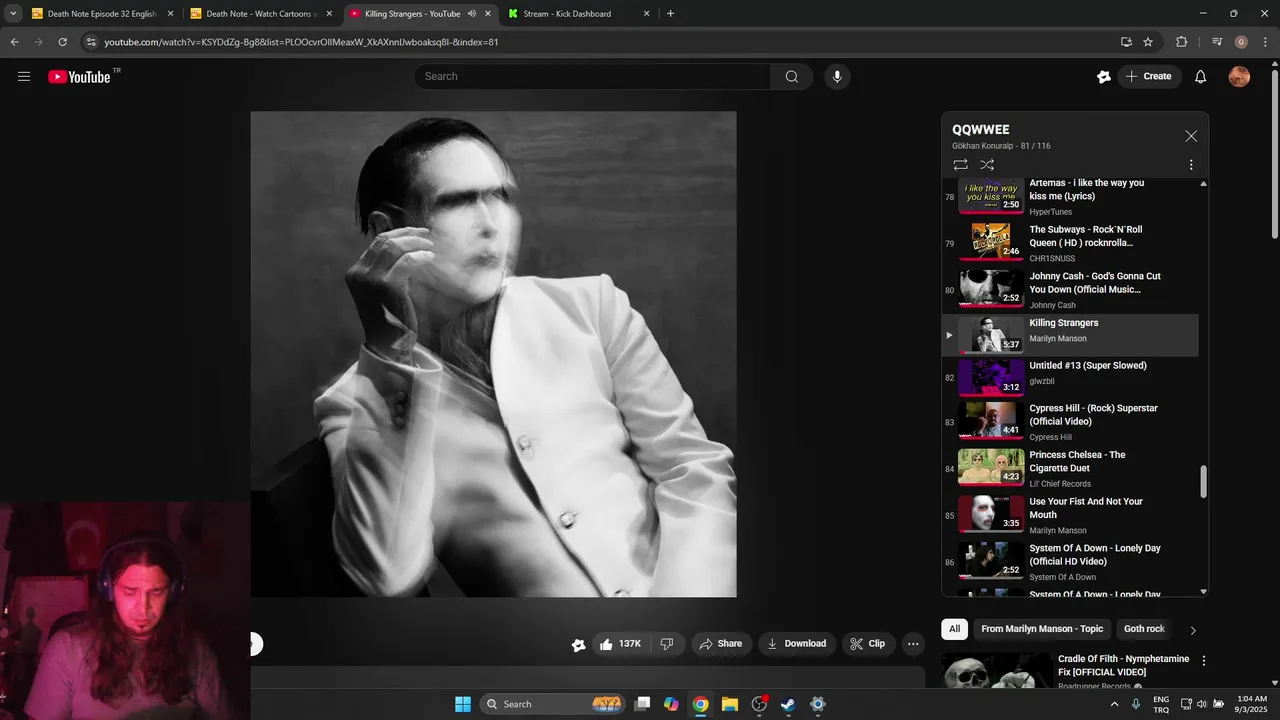This screenshot has width=1280, height=720.
Task: Click playlist scrollbar down arrow
Action: coord(1203,591)
